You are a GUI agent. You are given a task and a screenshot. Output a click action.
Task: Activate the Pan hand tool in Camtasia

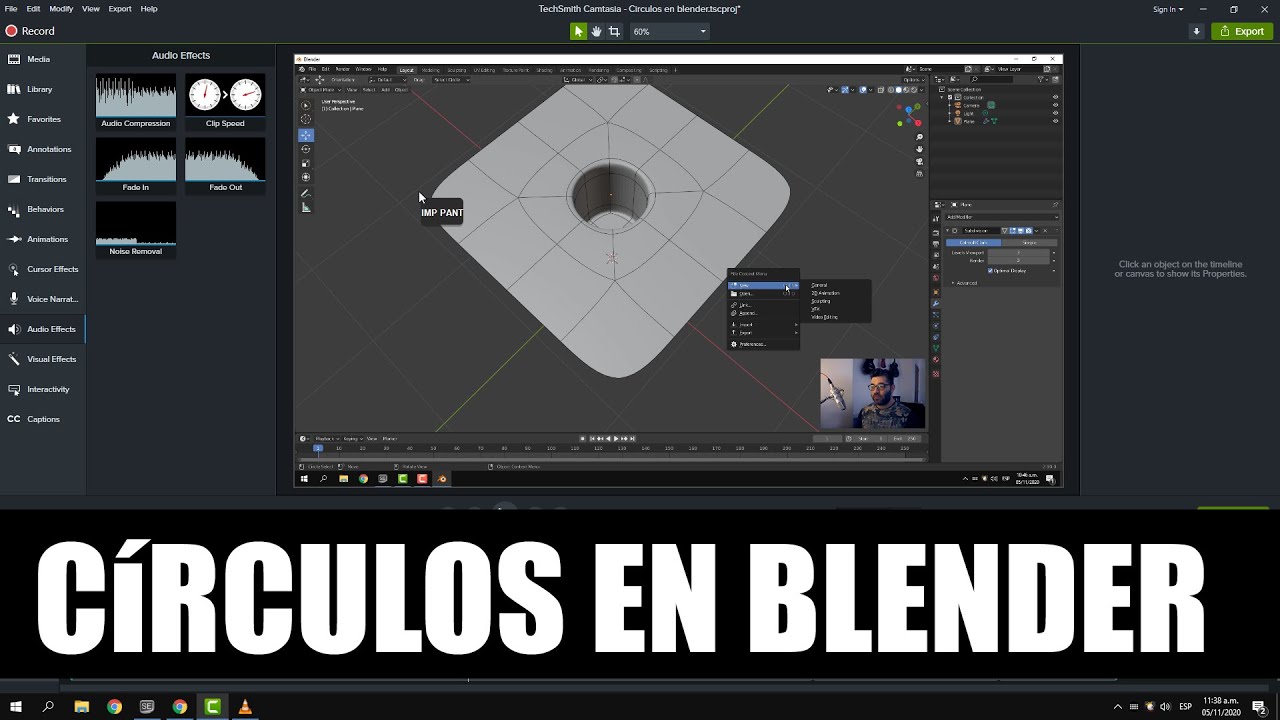(596, 31)
